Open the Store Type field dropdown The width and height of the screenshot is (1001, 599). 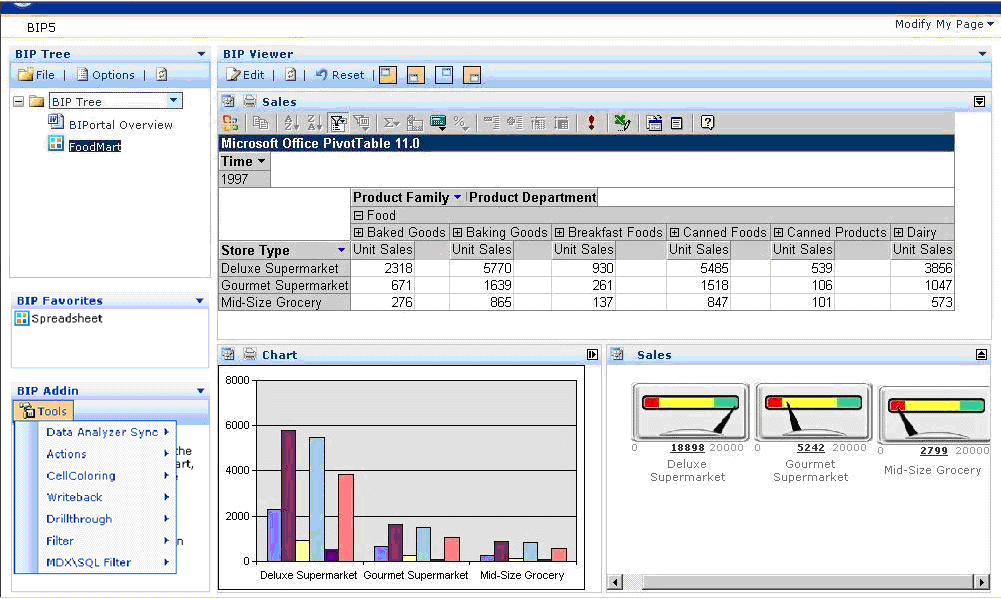[342, 250]
